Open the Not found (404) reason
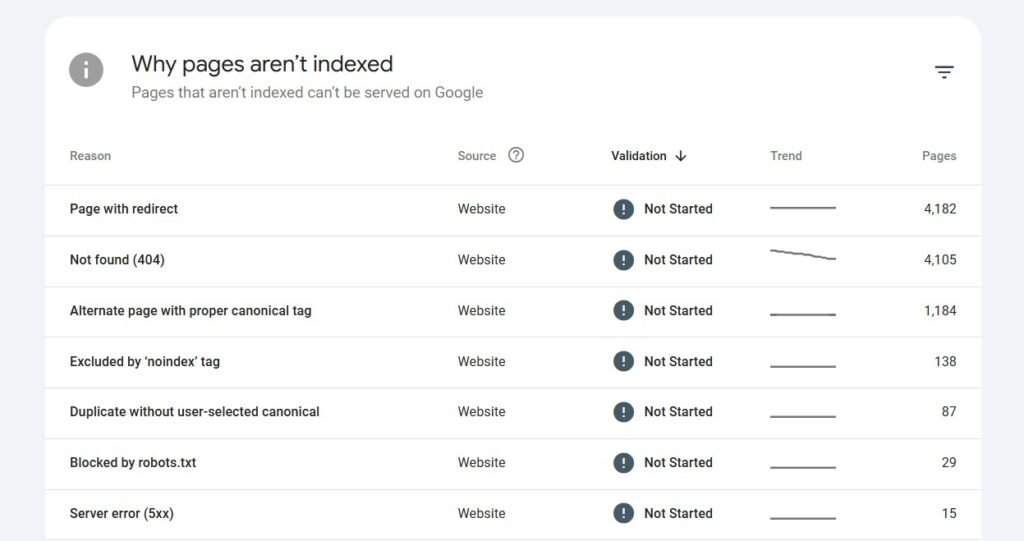Viewport: 1024px width, 541px height. pyautogui.click(x=117, y=260)
